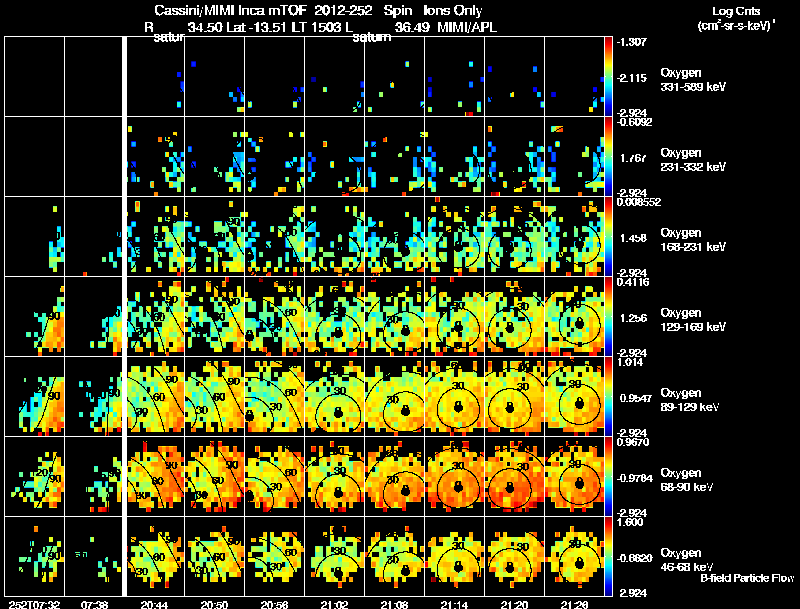This screenshot has height=609, width=800.
Task: Click the color bar for 168-231 keV row
Action: click(608, 237)
